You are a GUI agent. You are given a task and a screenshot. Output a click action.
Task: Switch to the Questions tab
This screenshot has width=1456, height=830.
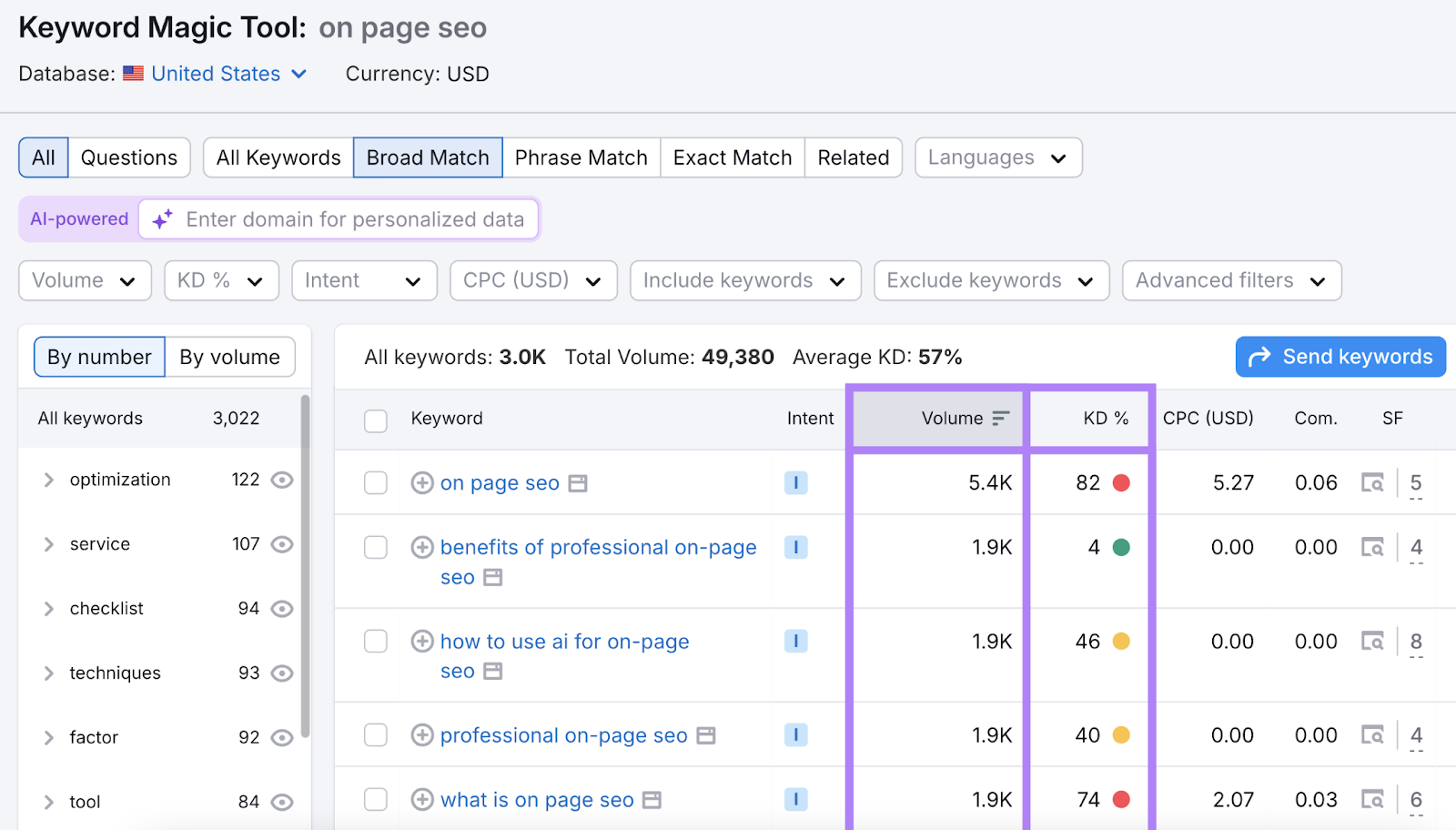point(128,157)
